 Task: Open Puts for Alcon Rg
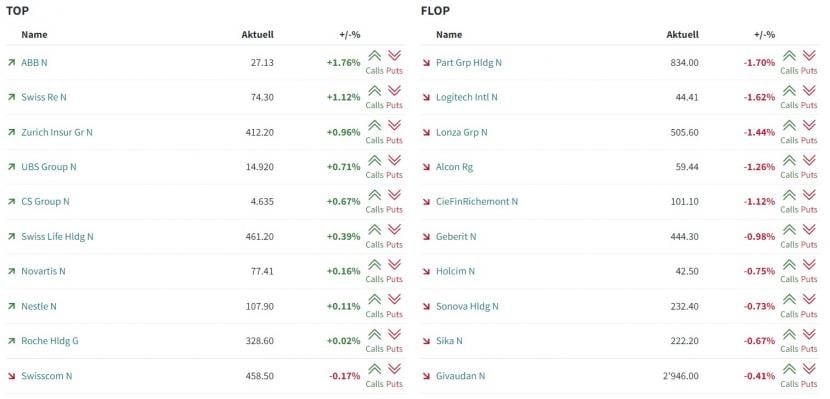(809, 167)
